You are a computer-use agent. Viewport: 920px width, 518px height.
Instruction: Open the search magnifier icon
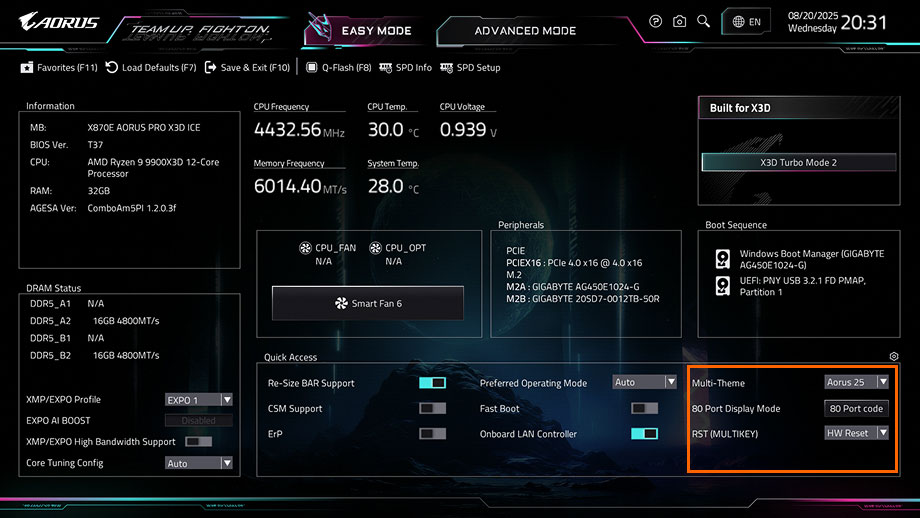[704, 21]
